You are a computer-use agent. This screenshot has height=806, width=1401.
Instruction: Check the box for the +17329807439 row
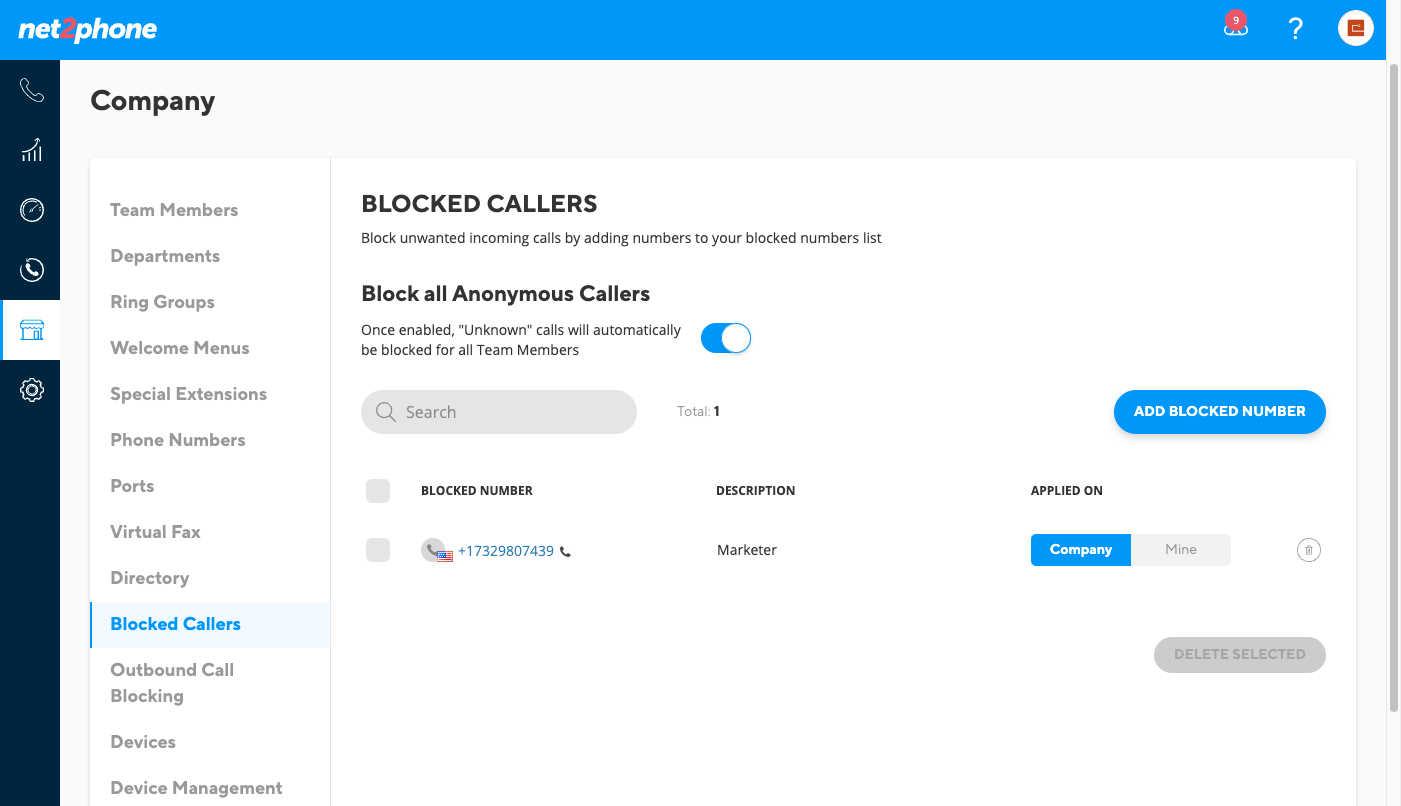[378, 550]
